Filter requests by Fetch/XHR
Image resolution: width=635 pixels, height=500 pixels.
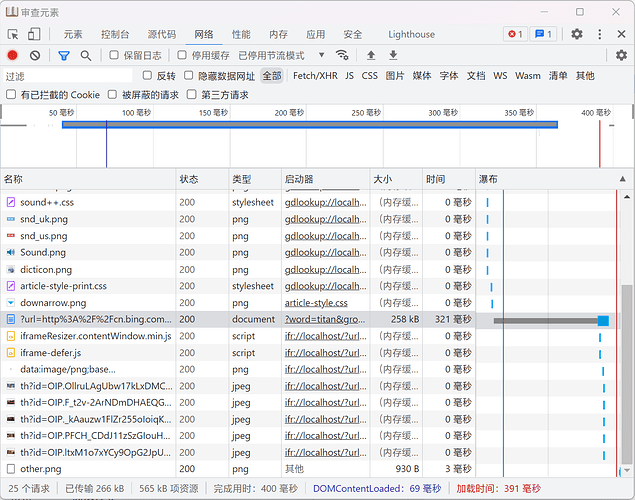315,75
